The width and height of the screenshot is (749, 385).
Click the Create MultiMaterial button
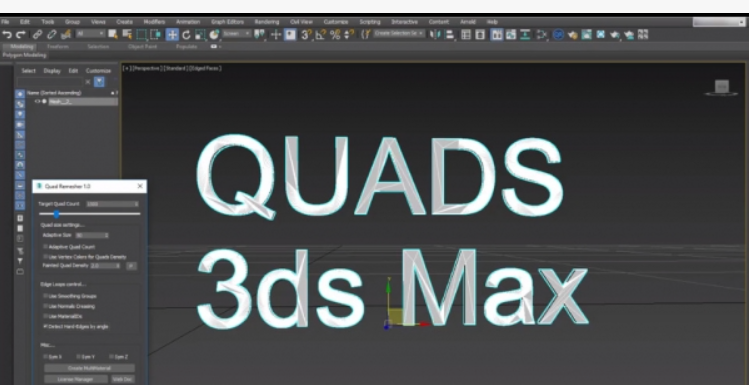pyautogui.click(x=89, y=368)
